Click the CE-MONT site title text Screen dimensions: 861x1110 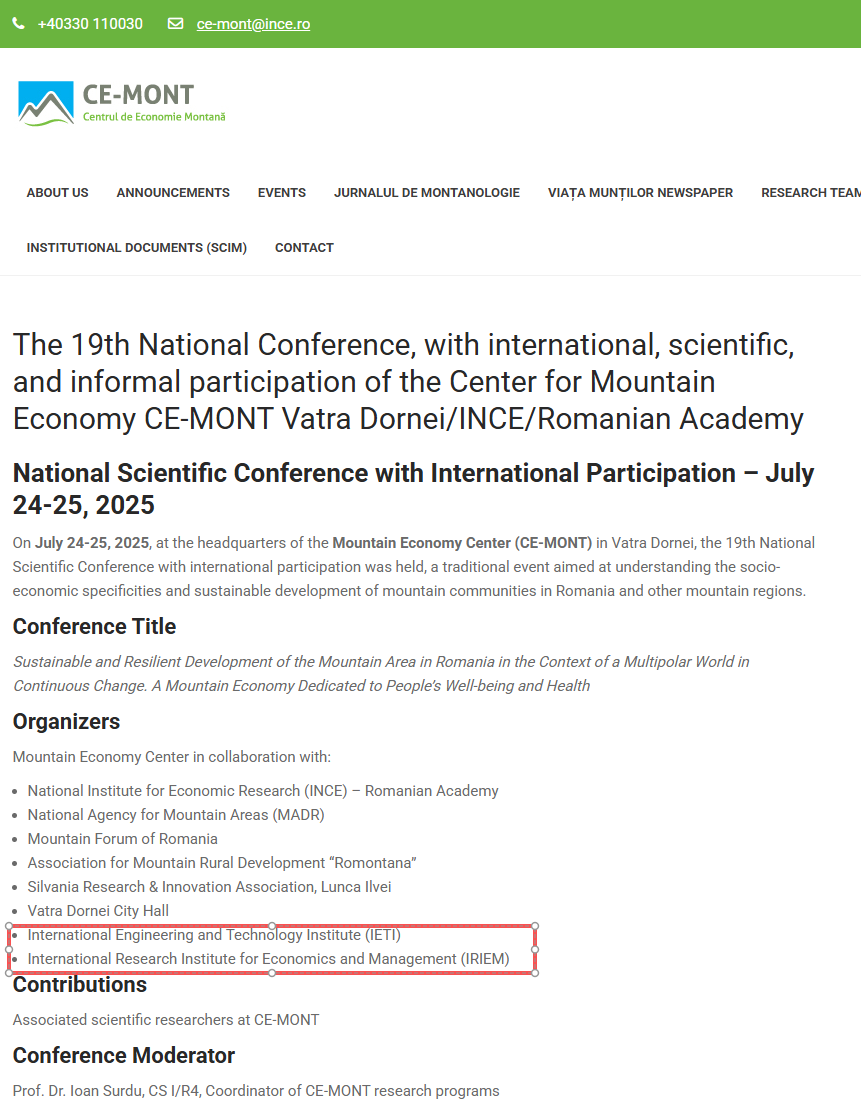click(x=139, y=95)
